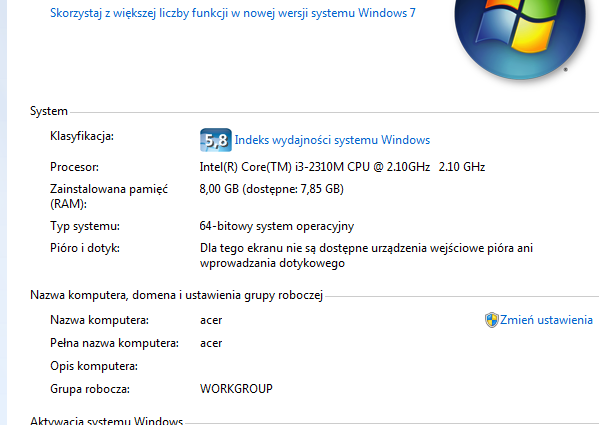Click the Typ systemu label

click(x=85, y=226)
